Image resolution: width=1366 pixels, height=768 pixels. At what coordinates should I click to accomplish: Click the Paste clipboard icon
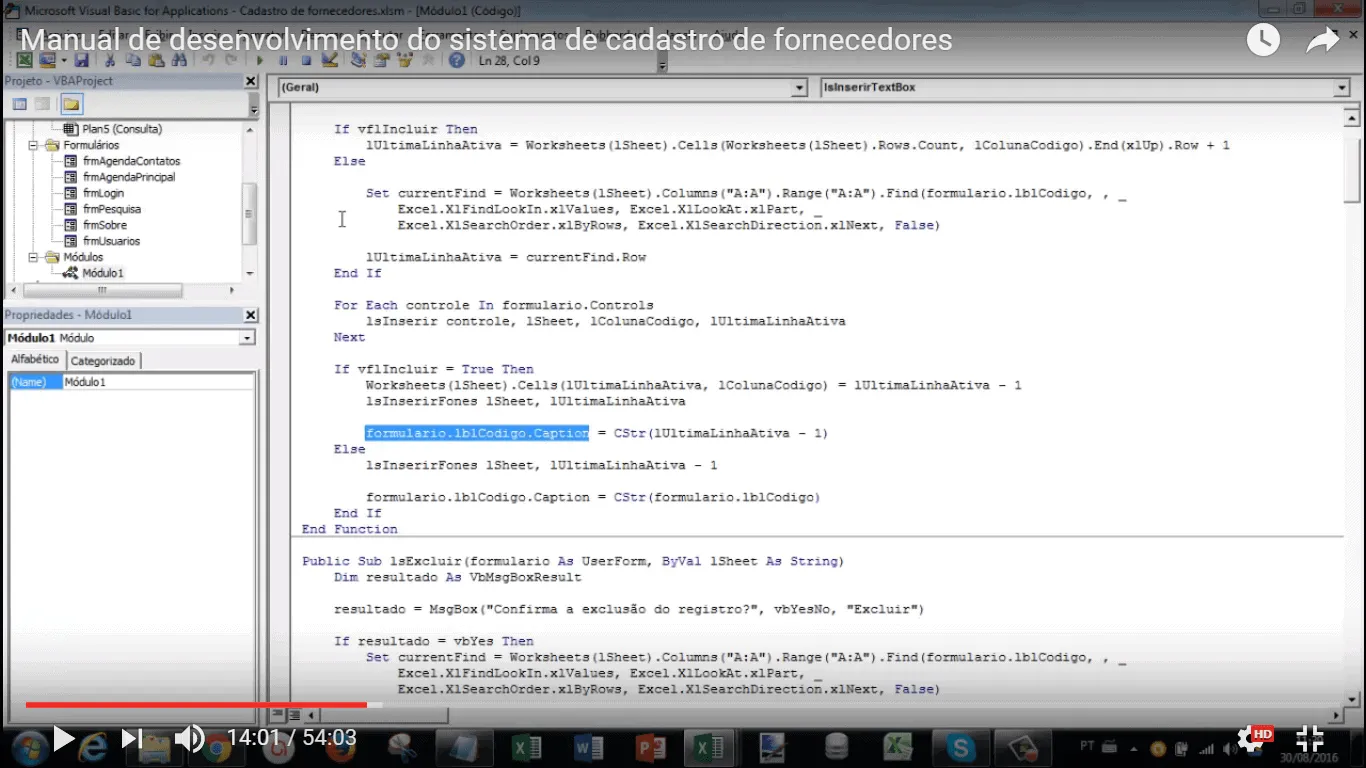(156, 61)
